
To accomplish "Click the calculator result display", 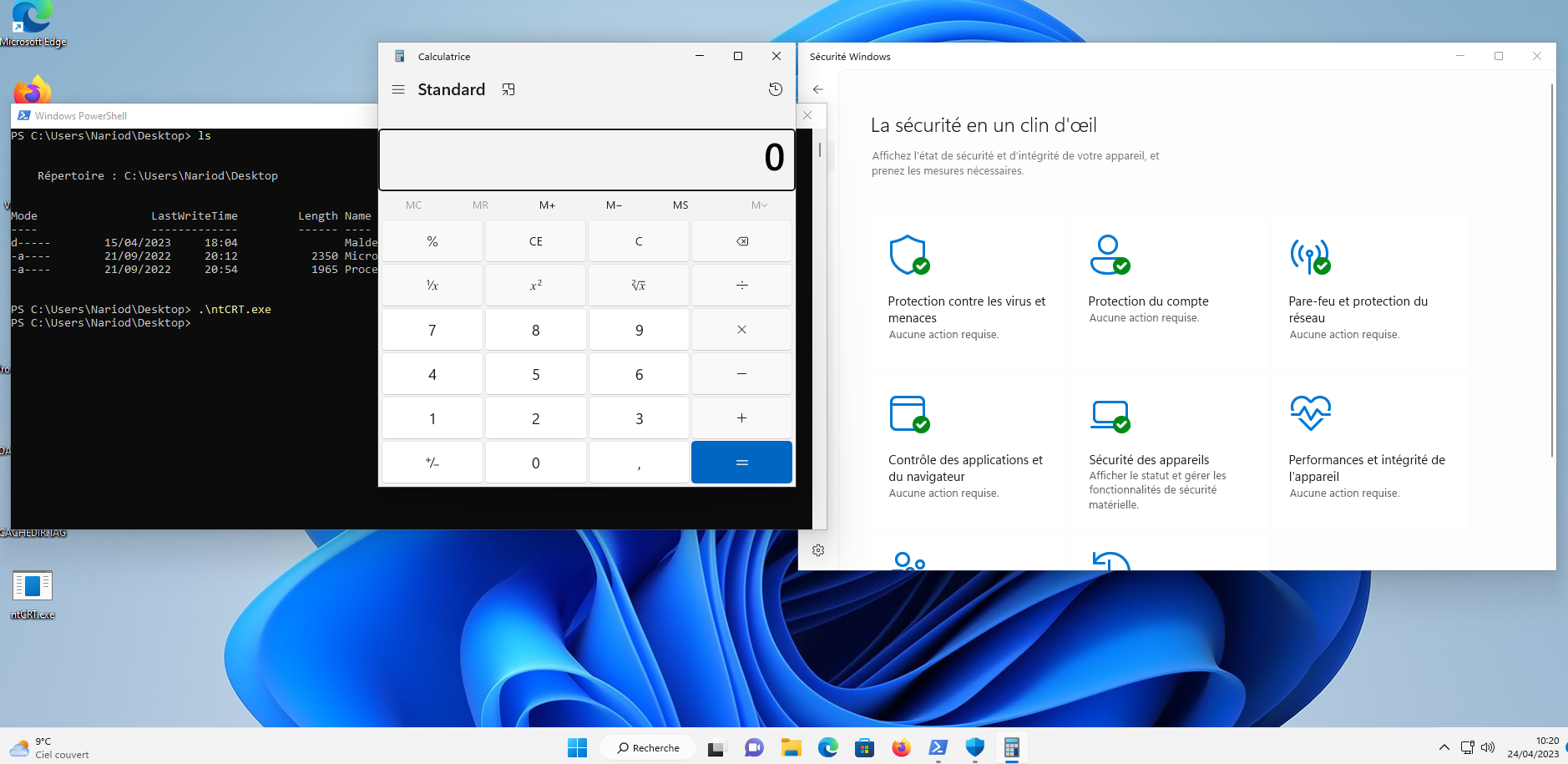I will coord(586,159).
